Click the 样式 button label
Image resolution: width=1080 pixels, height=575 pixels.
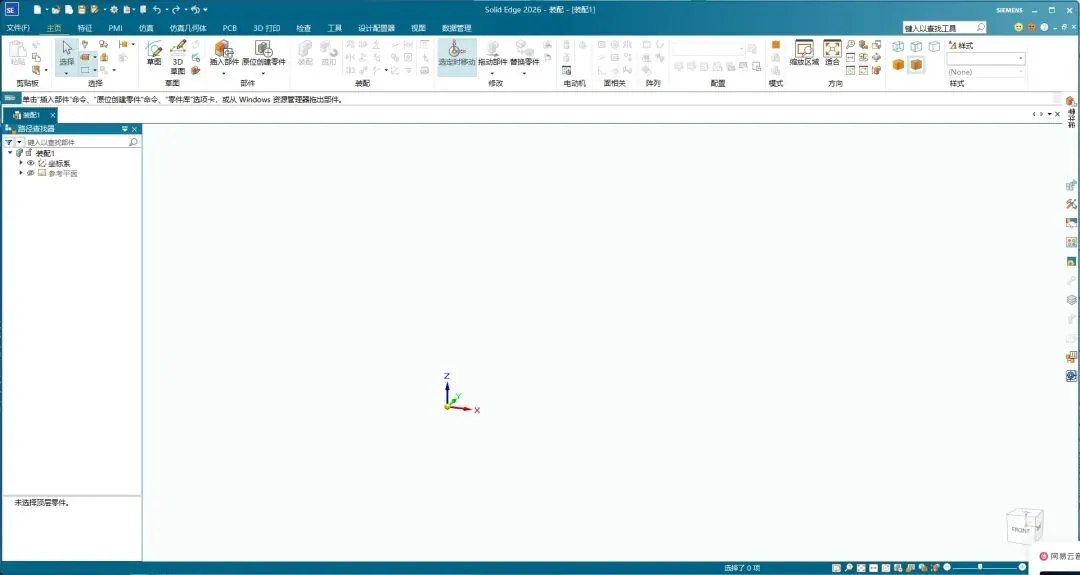coord(962,45)
